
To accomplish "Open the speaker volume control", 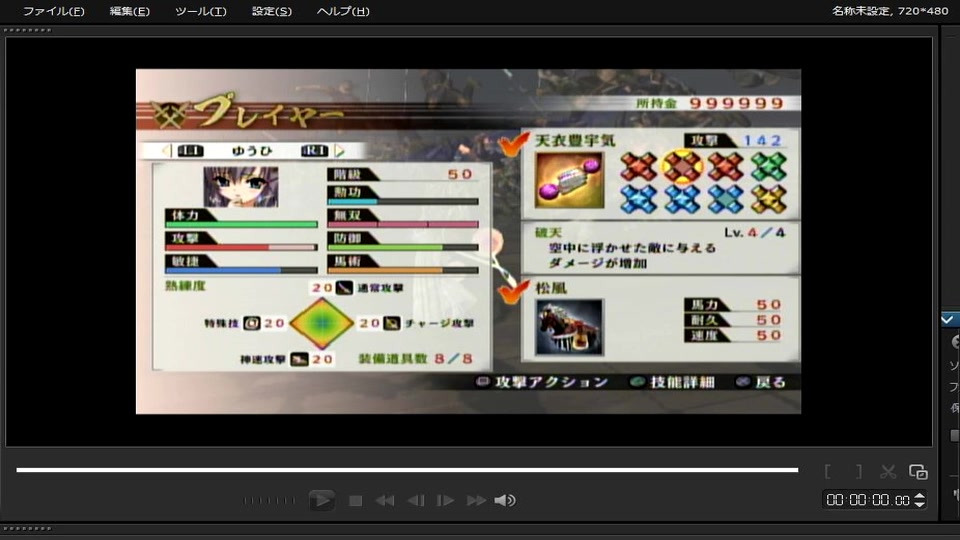I will 505,501.
